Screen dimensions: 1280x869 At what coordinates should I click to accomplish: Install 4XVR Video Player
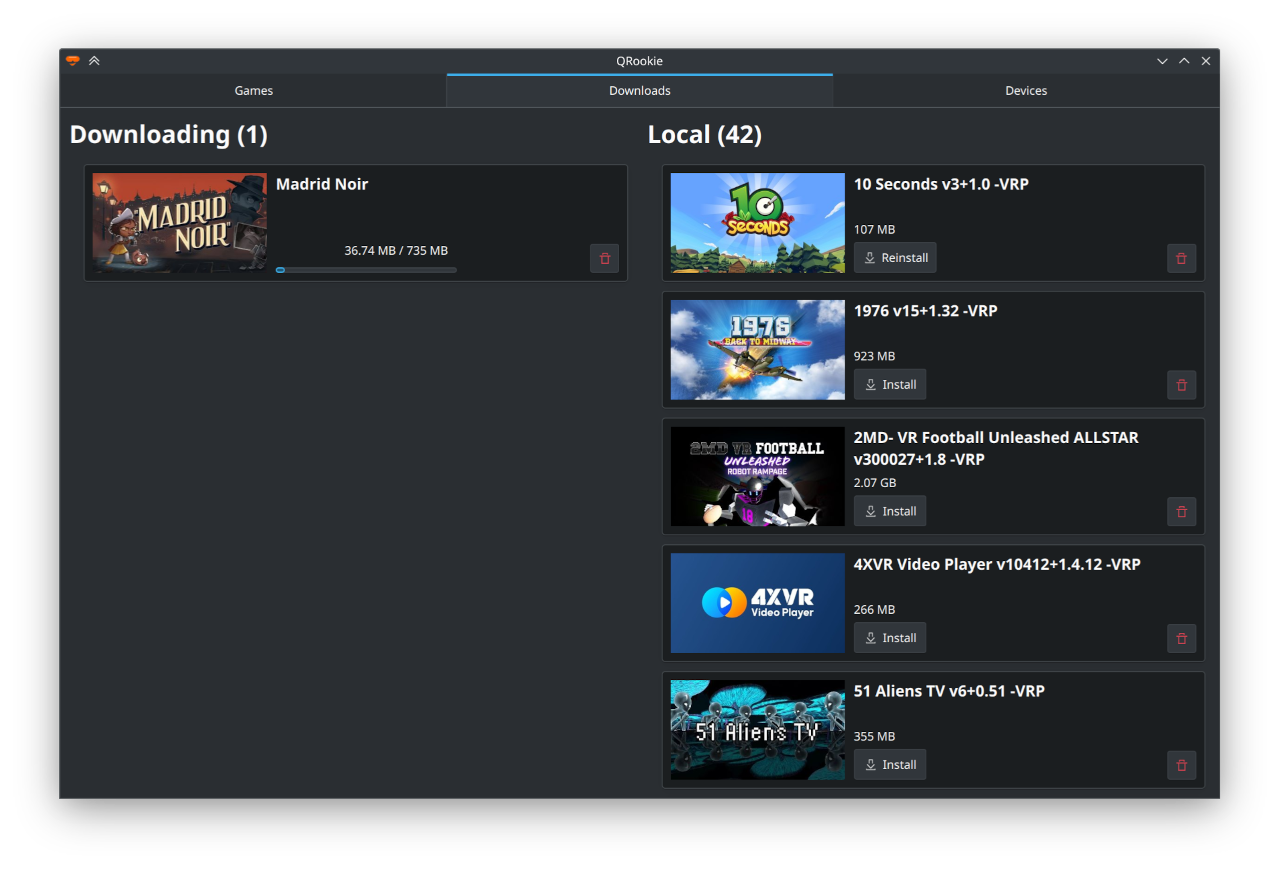point(890,638)
